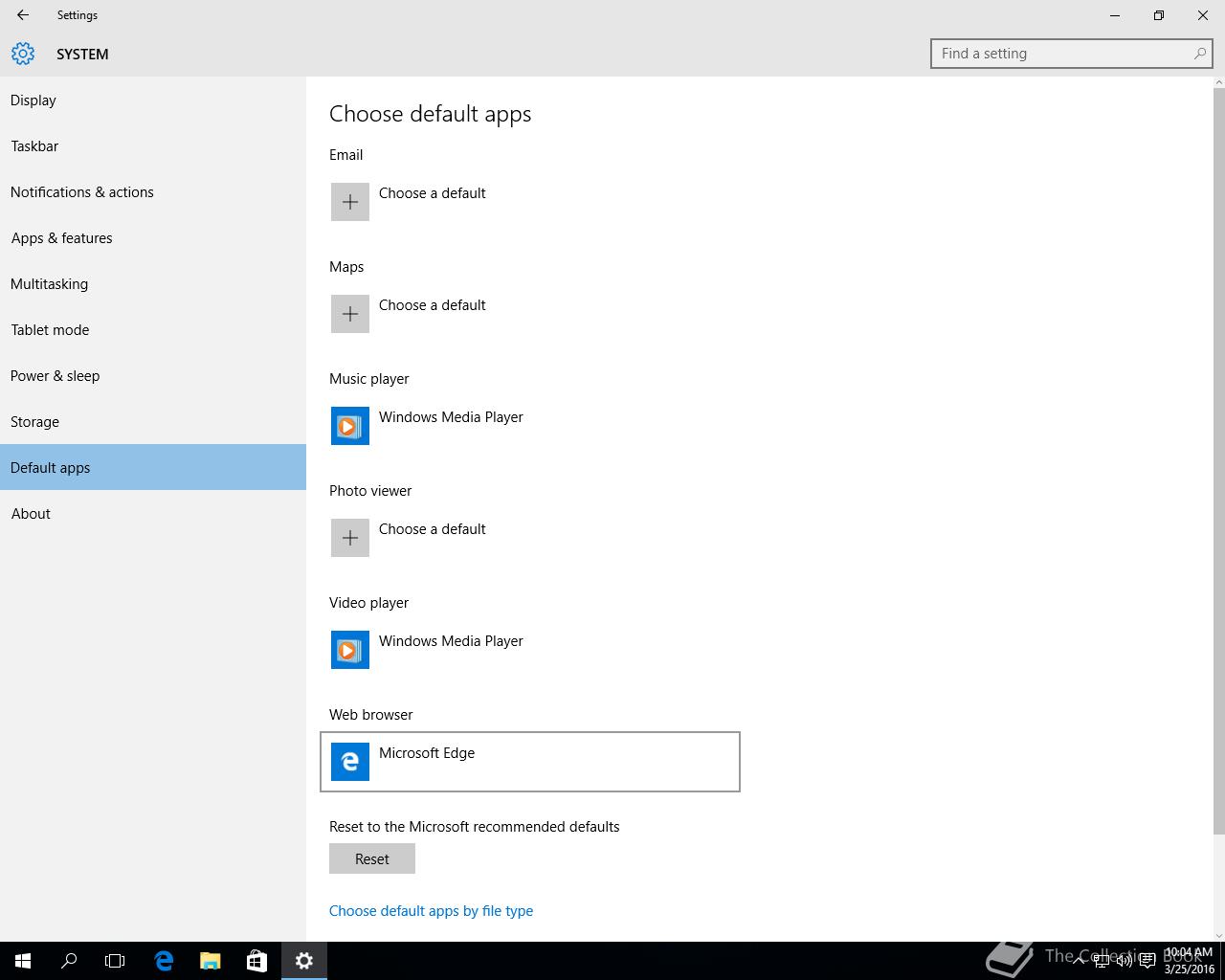Image resolution: width=1225 pixels, height=980 pixels.
Task: Click Reset to the Microsoft recommended defaults text
Action: click(x=474, y=826)
